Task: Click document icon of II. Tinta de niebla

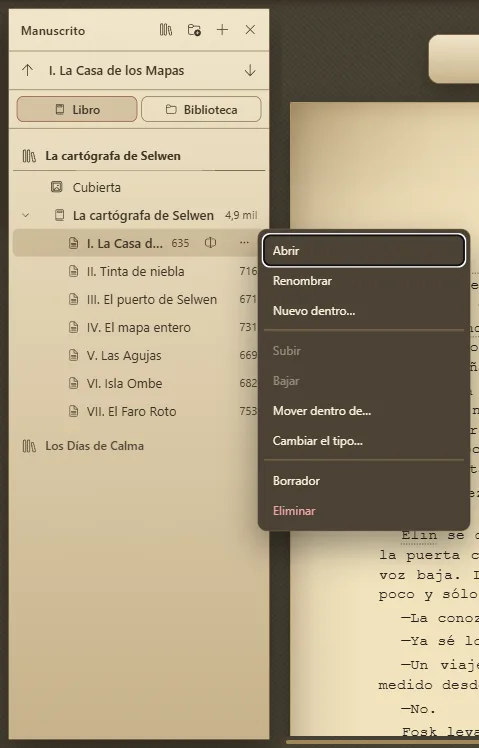Action: (73, 271)
